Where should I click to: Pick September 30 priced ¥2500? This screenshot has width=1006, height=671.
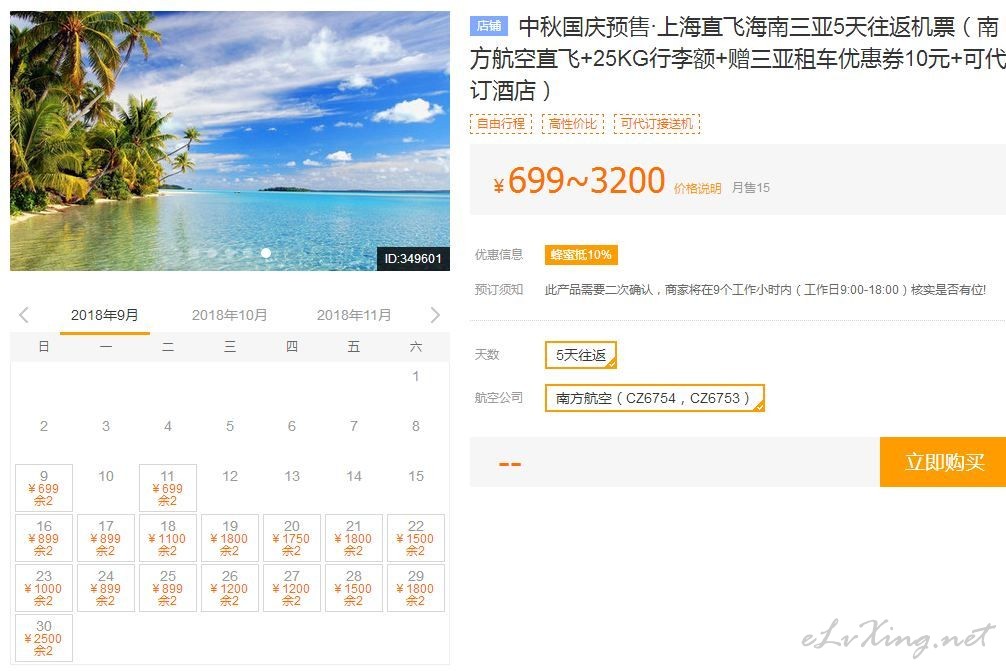44,638
